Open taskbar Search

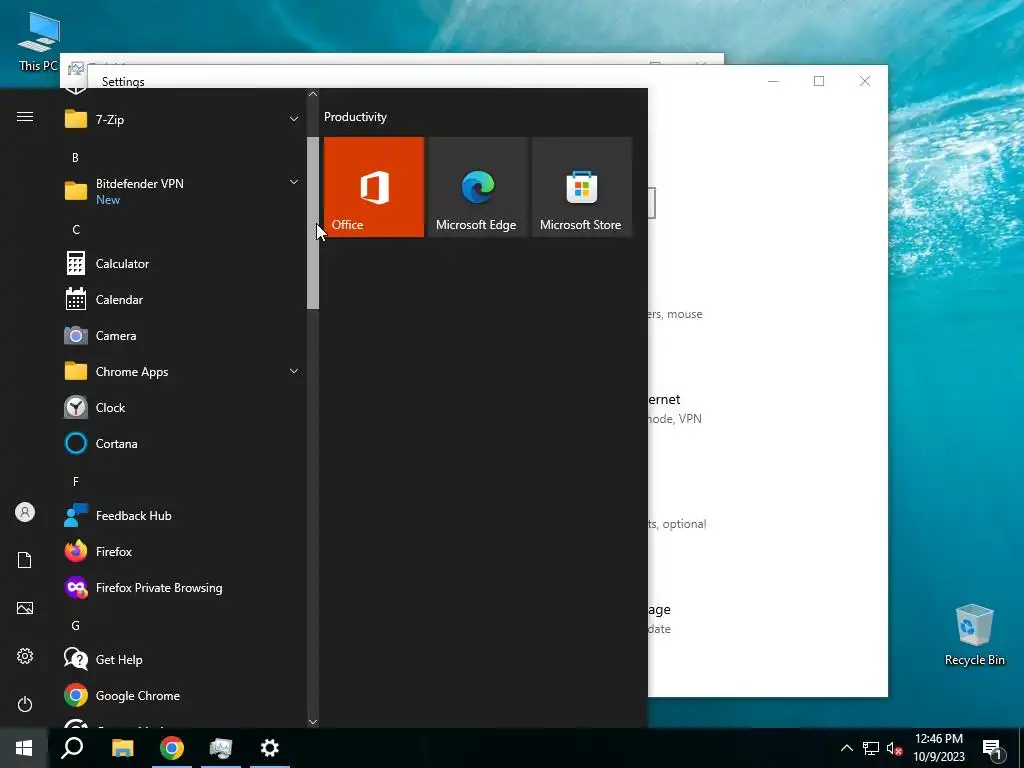[72, 748]
